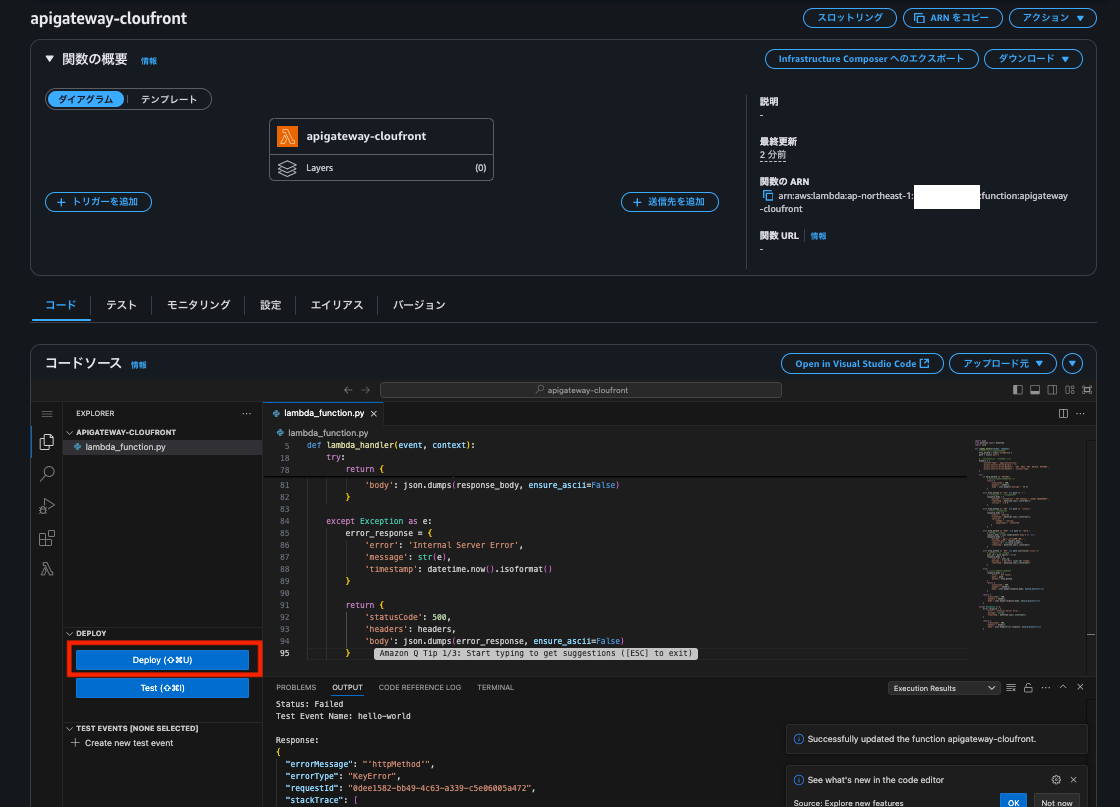Viewport: 1120px width, 807px height.
Task: Open the Customize Layout icon
Action: pyautogui.click(x=1069, y=390)
